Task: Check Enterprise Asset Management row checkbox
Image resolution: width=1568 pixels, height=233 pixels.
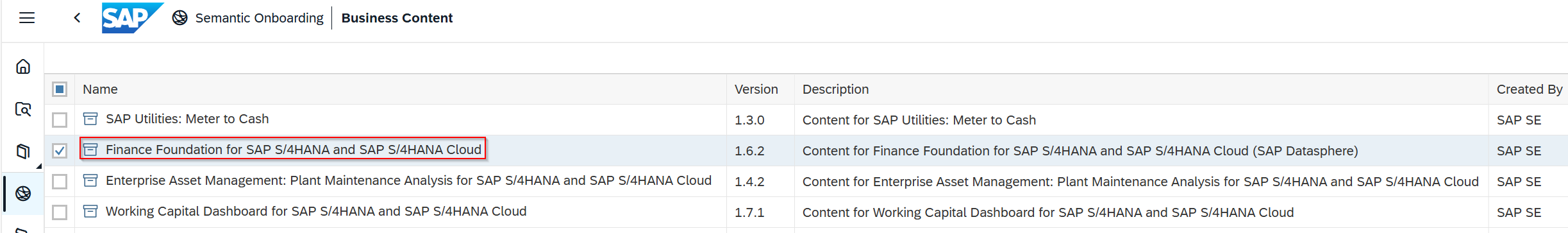Action: click(x=60, y=182)
